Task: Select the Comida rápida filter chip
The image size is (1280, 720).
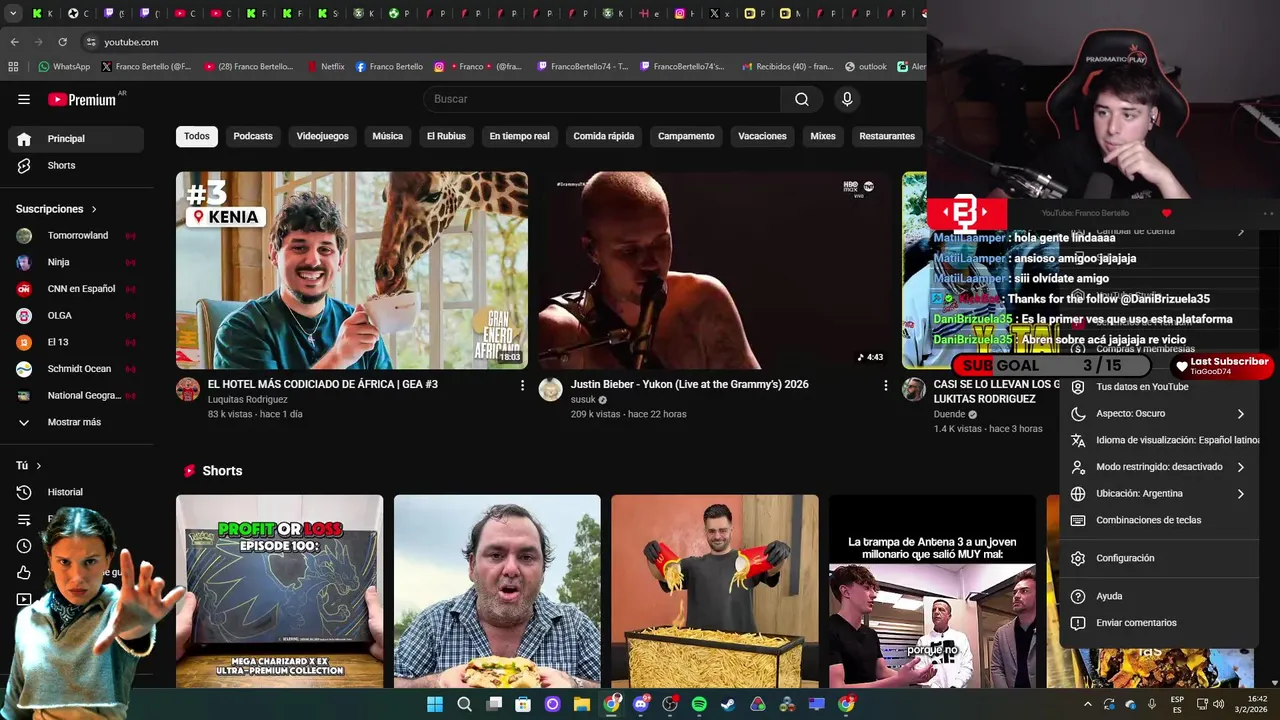Action: coord(604,136)
